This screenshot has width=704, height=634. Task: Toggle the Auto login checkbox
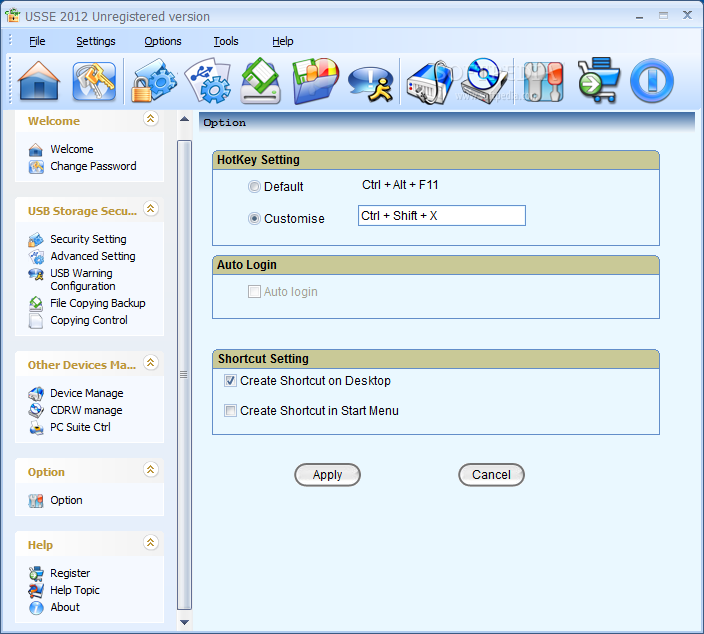[254, 291]
